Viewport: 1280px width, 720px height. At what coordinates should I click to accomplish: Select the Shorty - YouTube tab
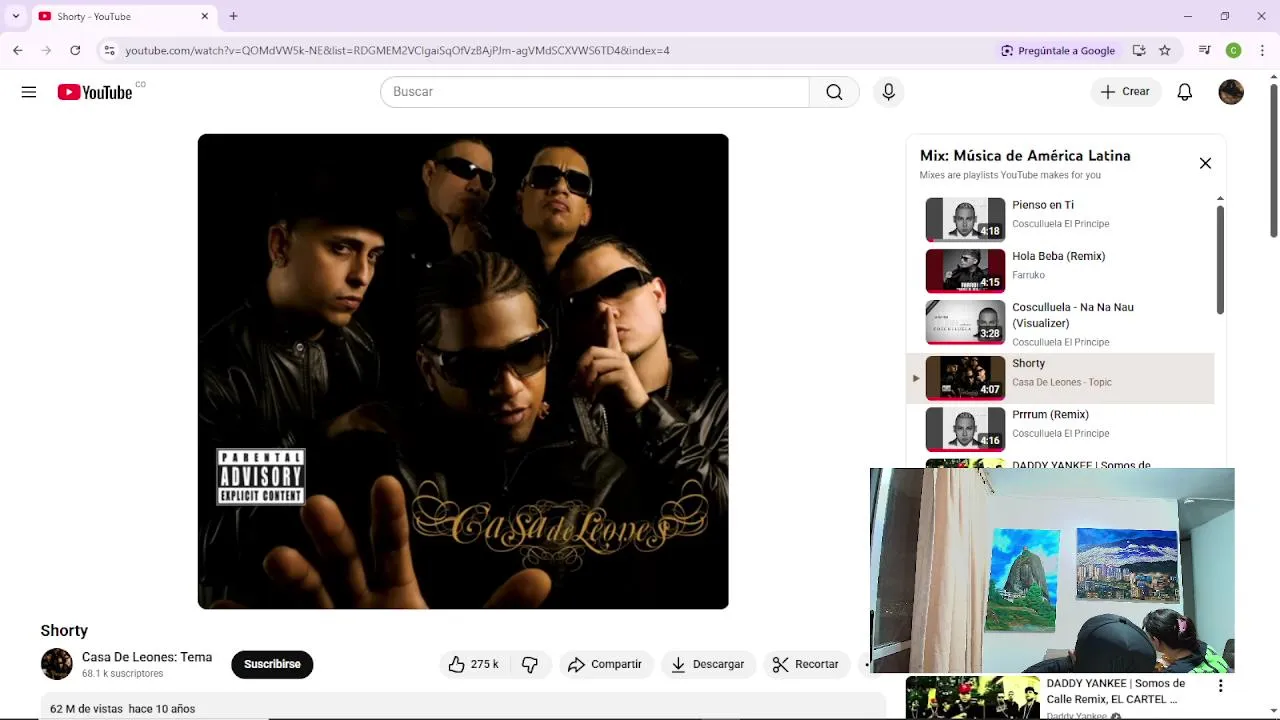click(124, 16)
